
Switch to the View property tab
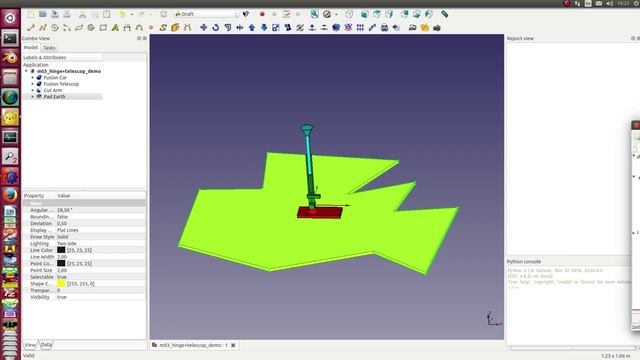pos(30,345)
